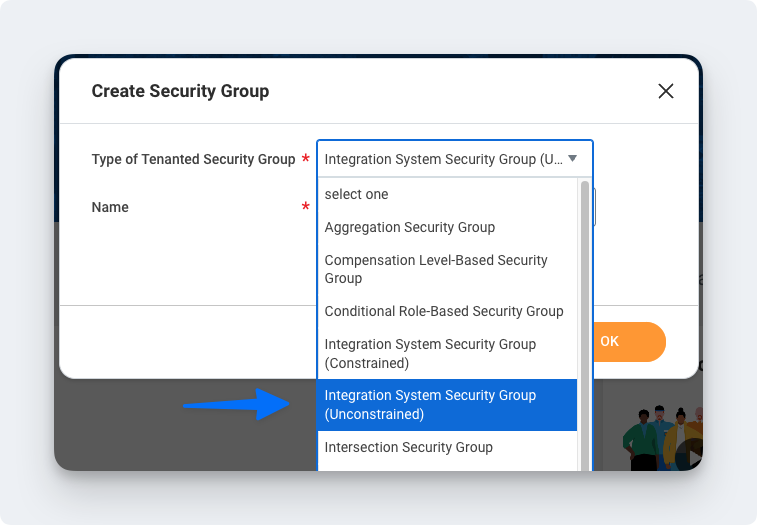Image resolution: width=757 pixels, height=525 pixels.
Task: Select Integration System Security Group (Unconstrained)
Action: point(430,405)
